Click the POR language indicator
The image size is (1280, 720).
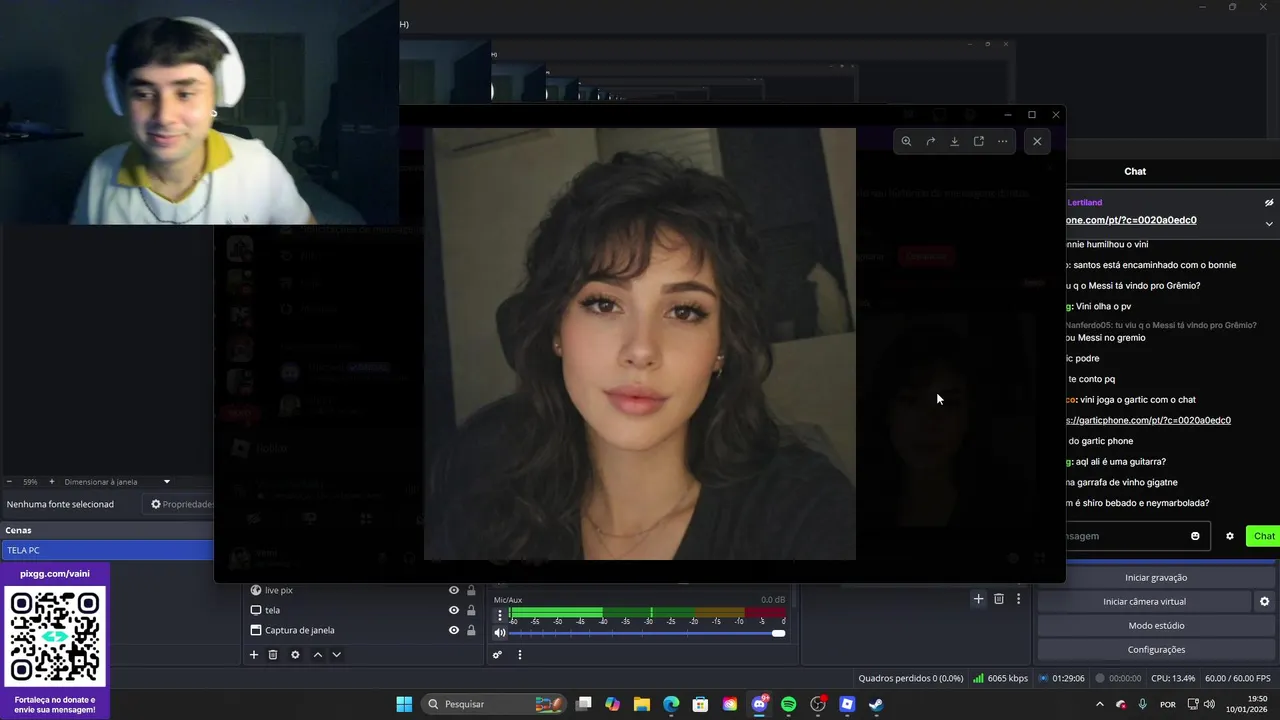tap(1168, 704)
